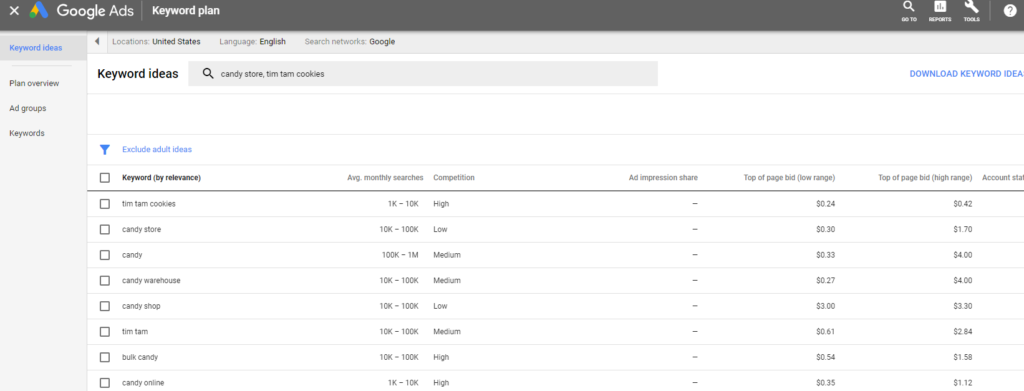This screenshot has height=391, width=1024.
Task: Check the box for tim tam cookies
Action: tap(104, 204)
